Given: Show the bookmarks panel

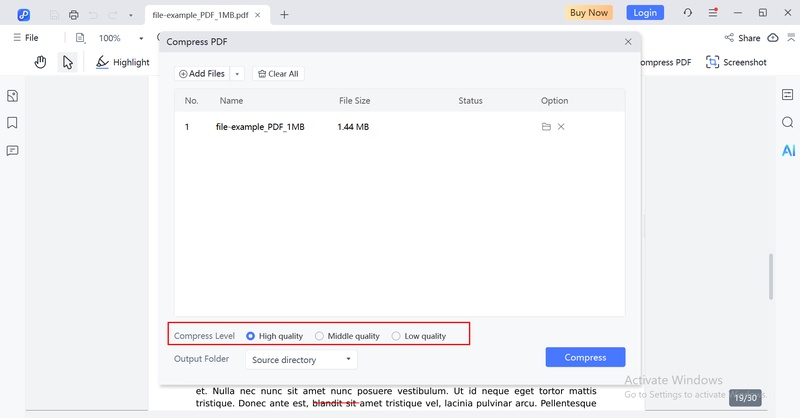Looking at the screenshot, I should coord(12,122).
